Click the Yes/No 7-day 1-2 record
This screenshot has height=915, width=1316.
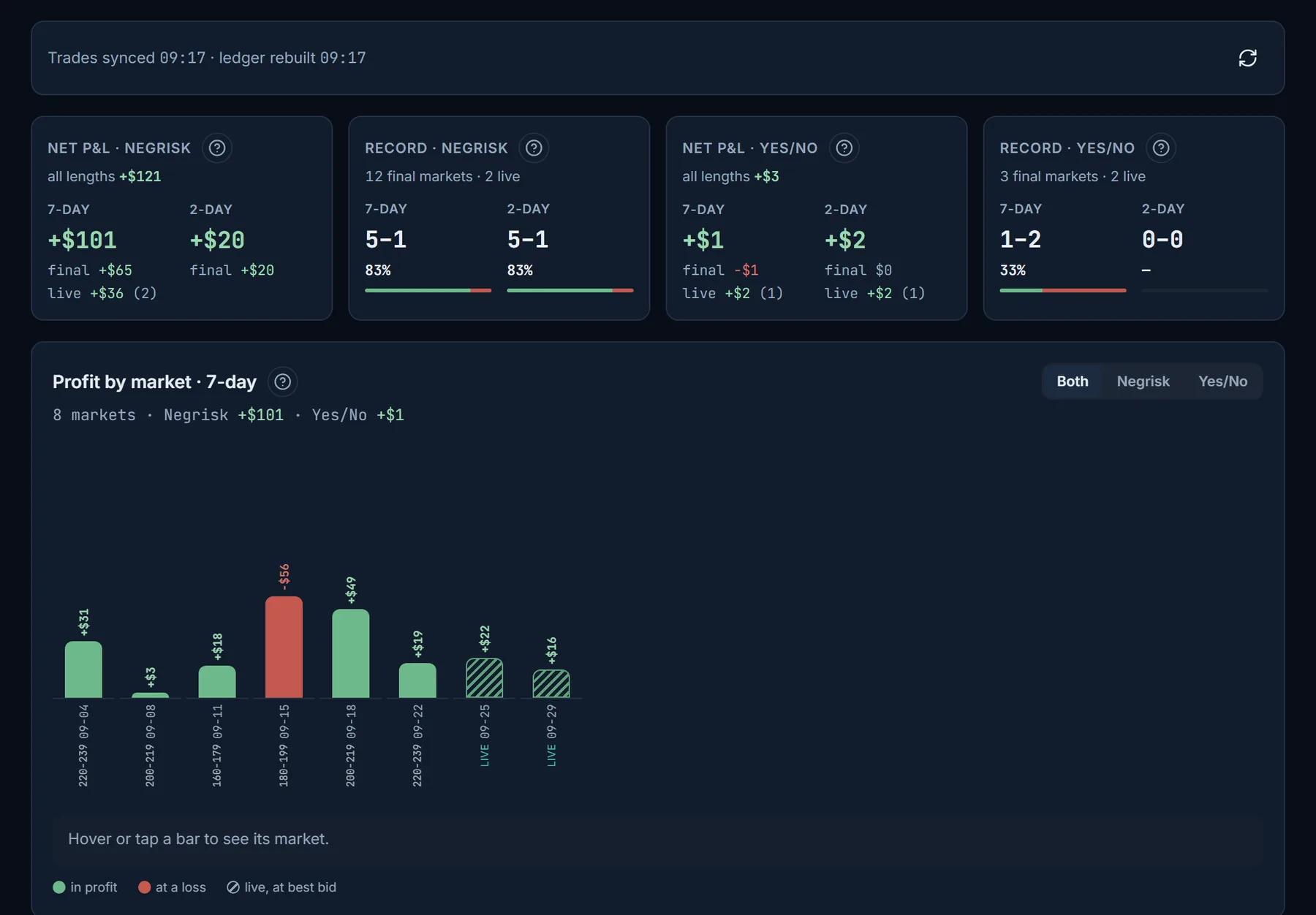pyautogui.click(x=1020, y=239)
